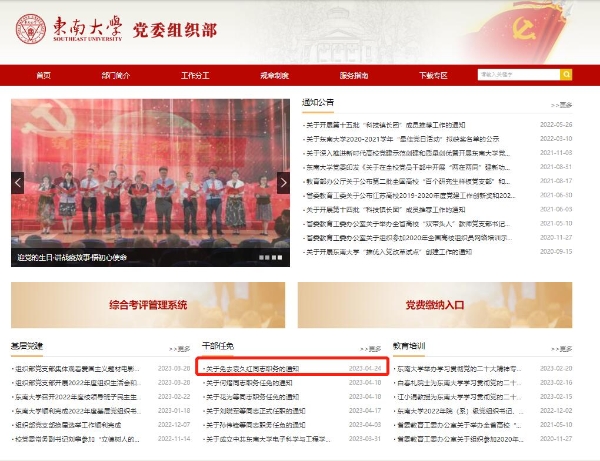Click the date 2022-12-02 in 教育培训

556,411
